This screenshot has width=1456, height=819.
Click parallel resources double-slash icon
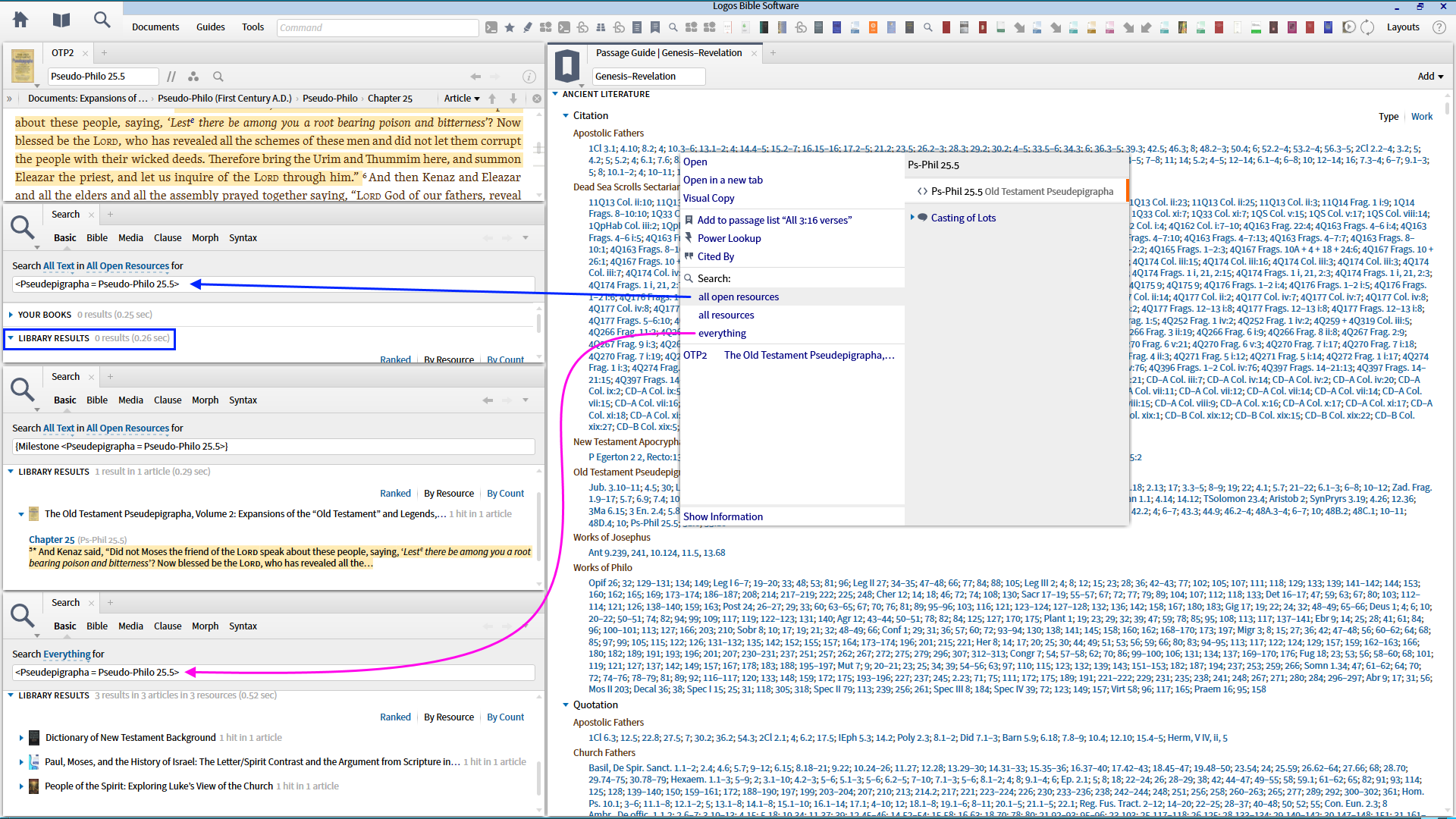click(171, 77)
